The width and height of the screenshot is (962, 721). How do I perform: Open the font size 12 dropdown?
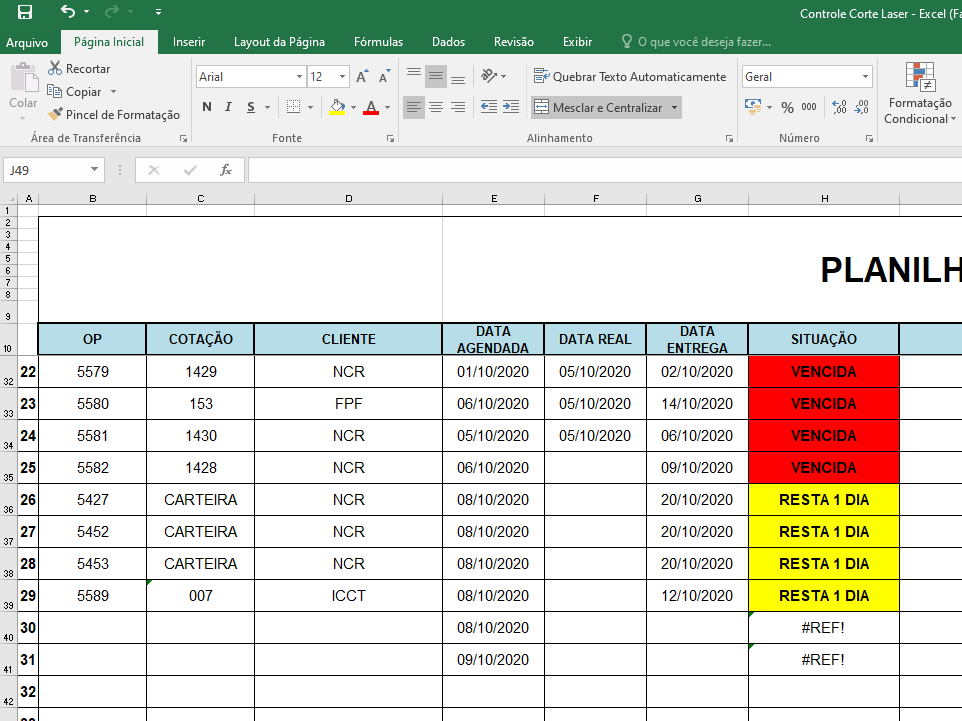(x=342, y=77)
